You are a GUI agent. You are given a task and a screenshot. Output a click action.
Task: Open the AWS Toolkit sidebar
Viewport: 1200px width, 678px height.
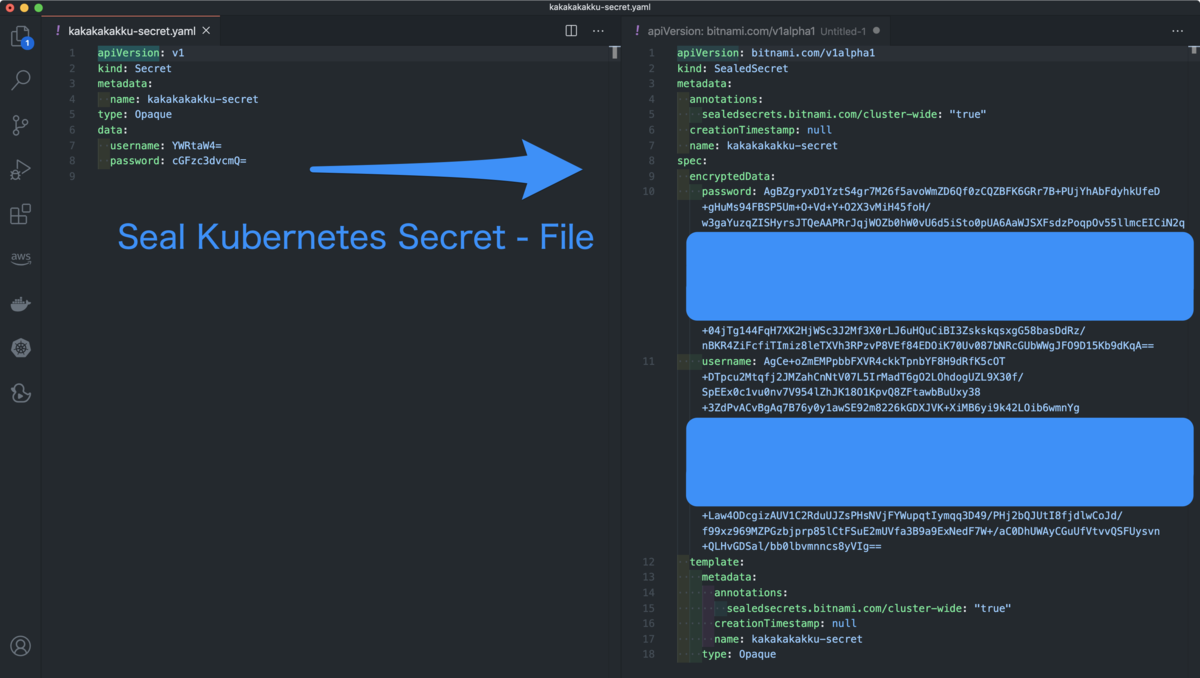tap(20, 258)
